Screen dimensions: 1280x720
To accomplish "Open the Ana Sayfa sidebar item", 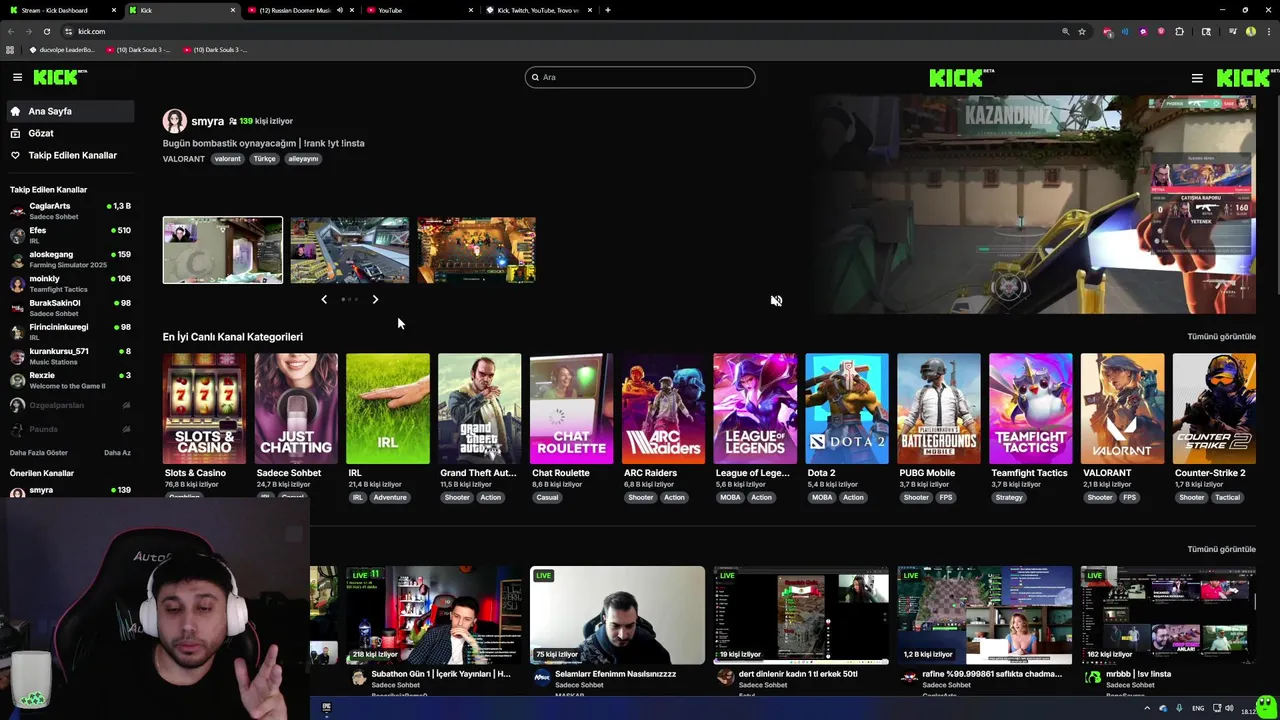I will tap(70, 111).
